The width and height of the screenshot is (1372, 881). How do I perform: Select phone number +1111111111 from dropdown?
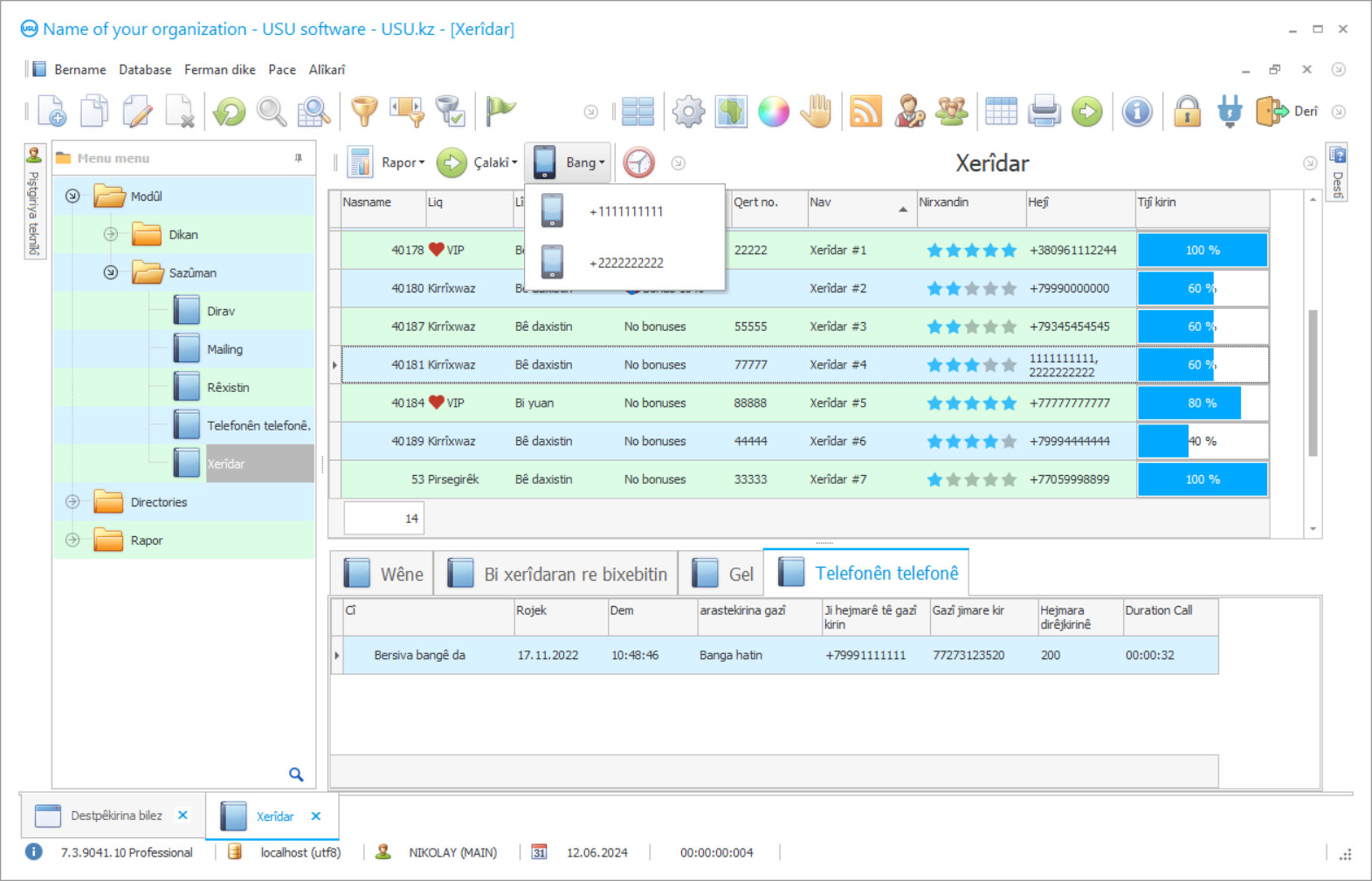tap(625, 211)
